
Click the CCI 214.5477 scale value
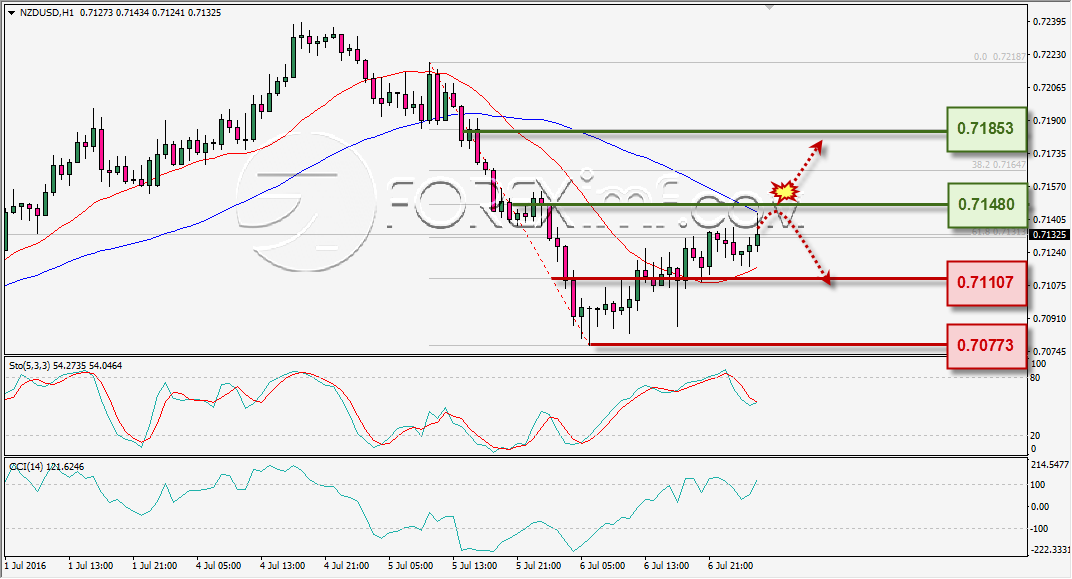click(1049, 464)
